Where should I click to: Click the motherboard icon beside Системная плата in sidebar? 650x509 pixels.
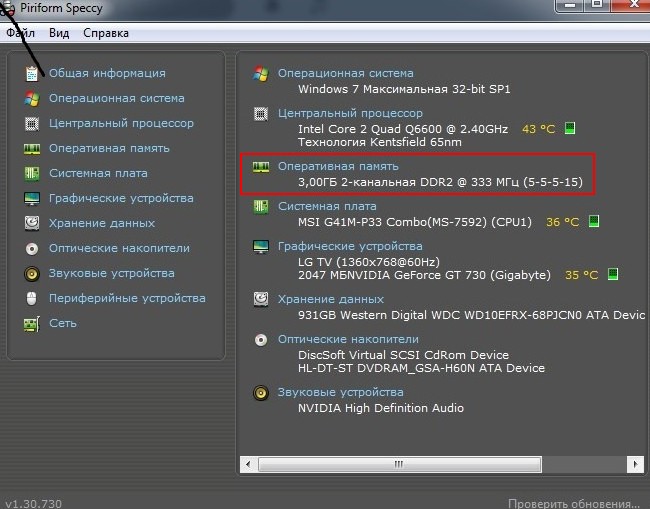[32, 174]
